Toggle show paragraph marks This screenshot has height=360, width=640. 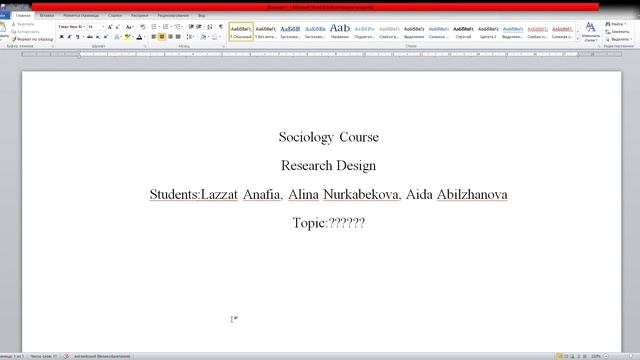tap(221, 27)
